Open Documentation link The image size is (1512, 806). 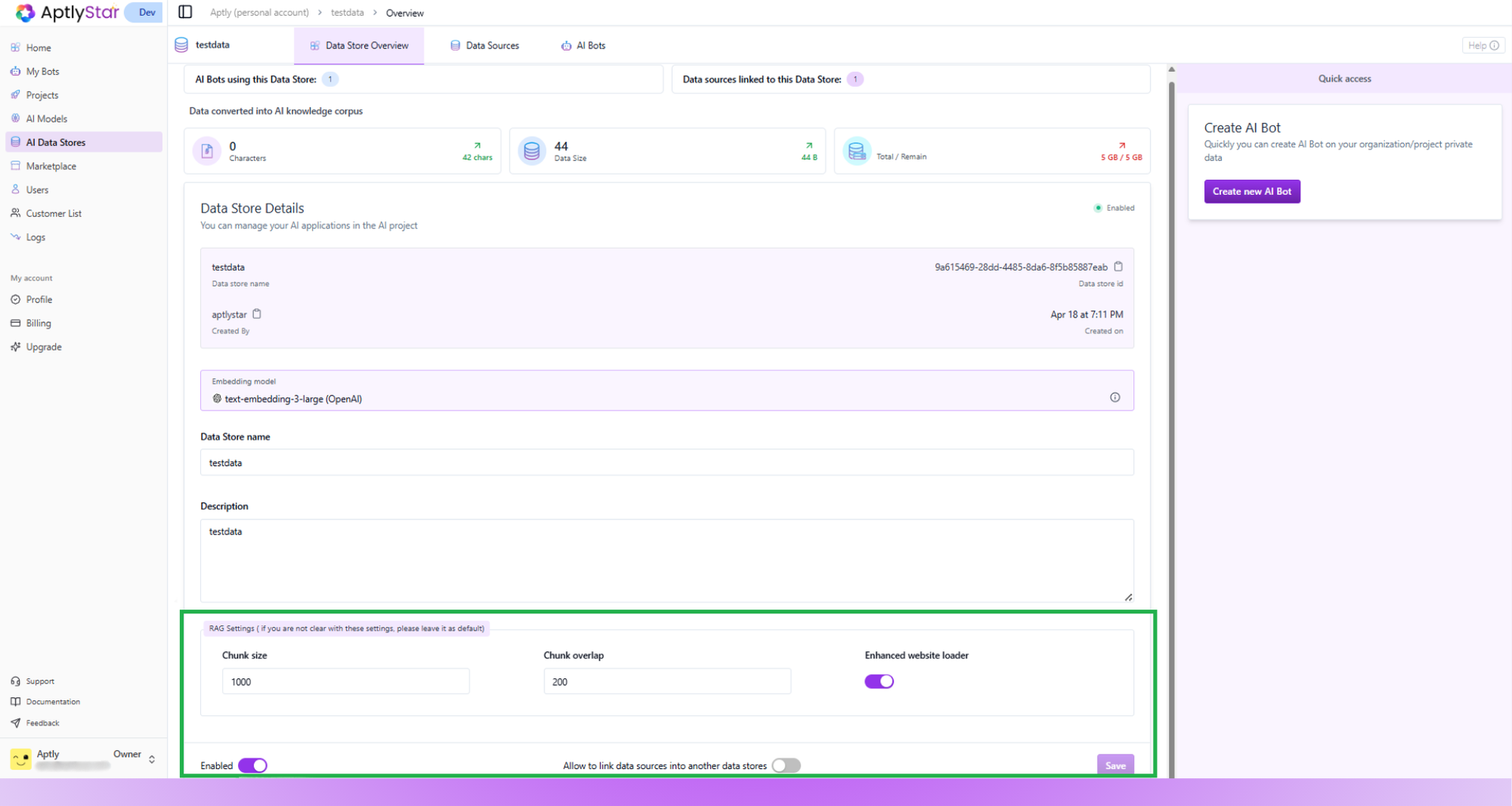click(52, 702)
